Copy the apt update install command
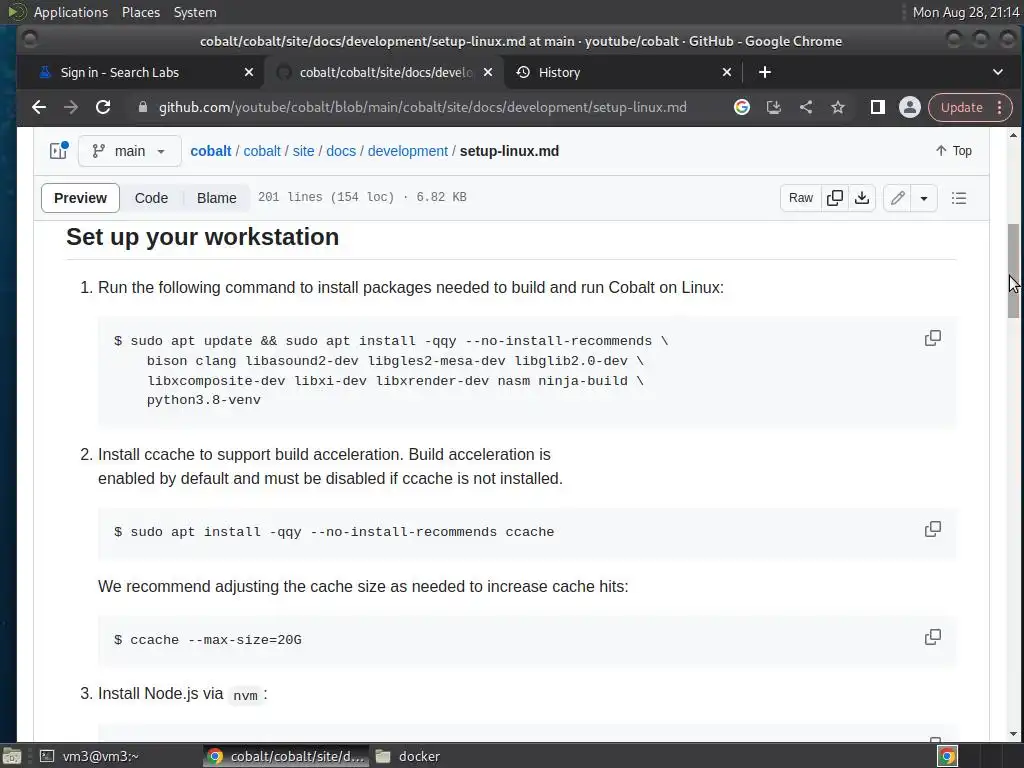This screenshot has height=768, width=1024. click(933, 338)
